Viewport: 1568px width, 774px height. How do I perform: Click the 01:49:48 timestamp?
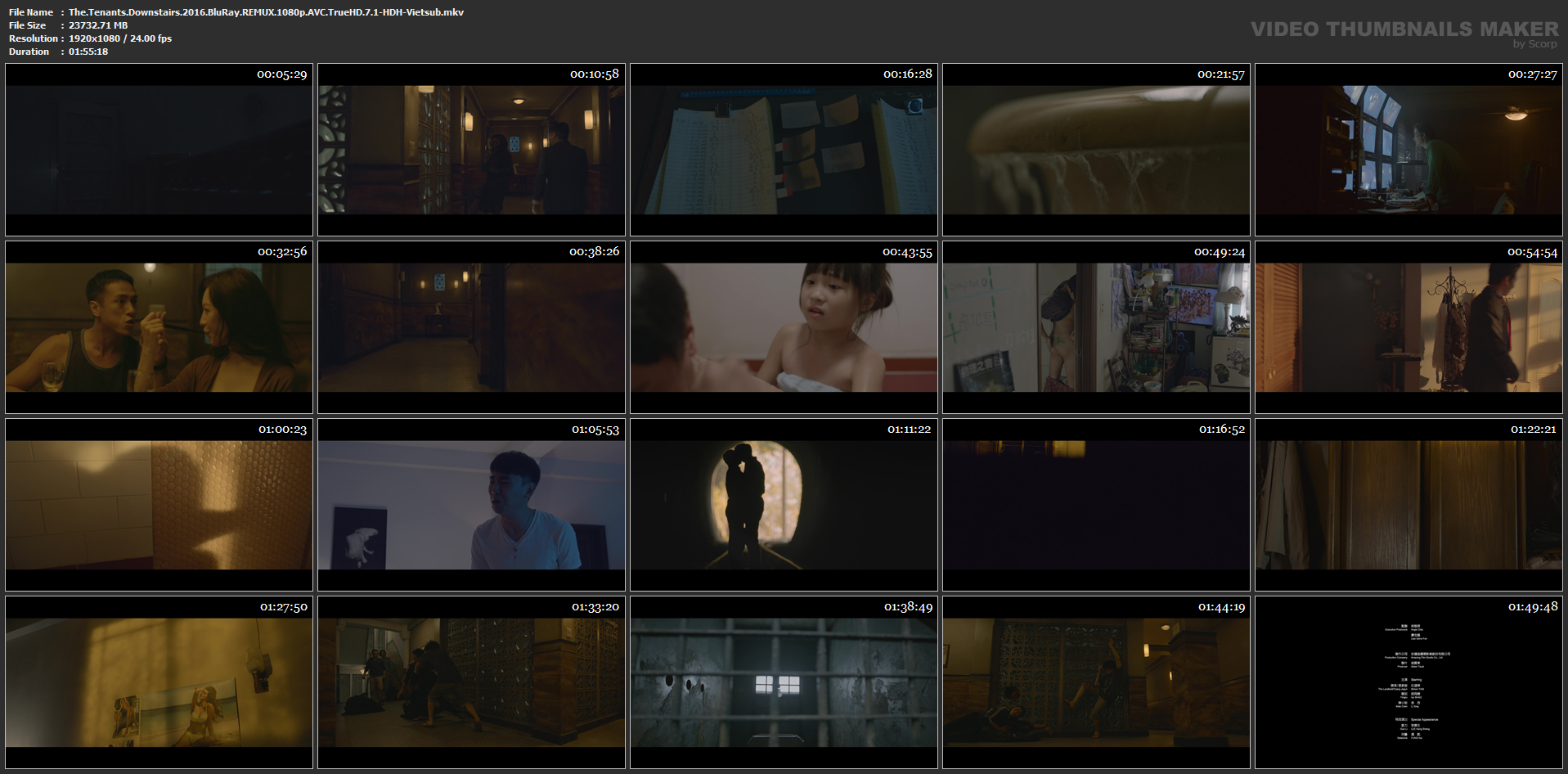pyautogui.click(x=1534, y=607)
